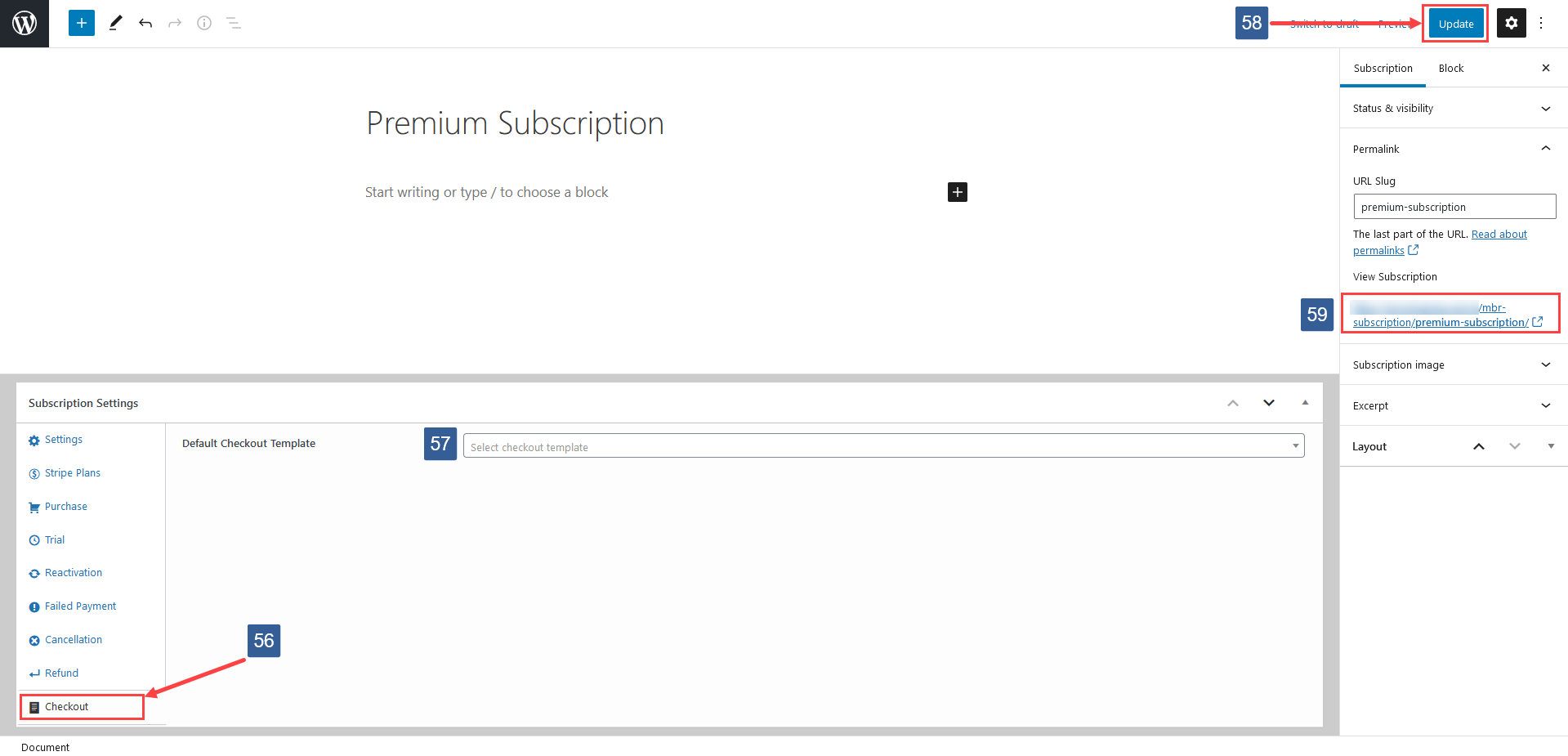Viewport: 1568px width, 756px height.
Task: Collapse the Subscription Settings metabox panel
Action: 1305,402
